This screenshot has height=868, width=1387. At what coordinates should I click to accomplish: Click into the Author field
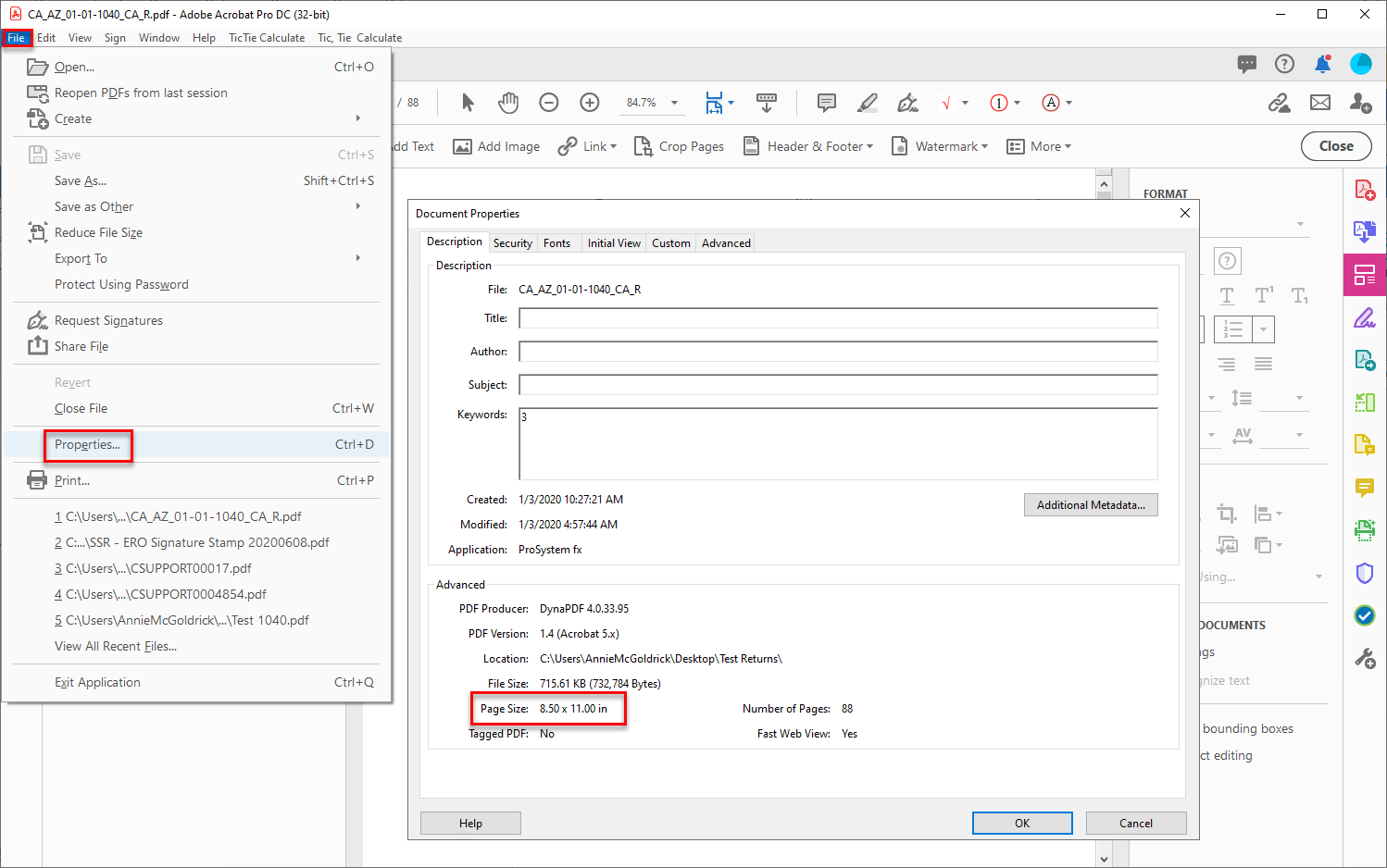tap(838, 352)
